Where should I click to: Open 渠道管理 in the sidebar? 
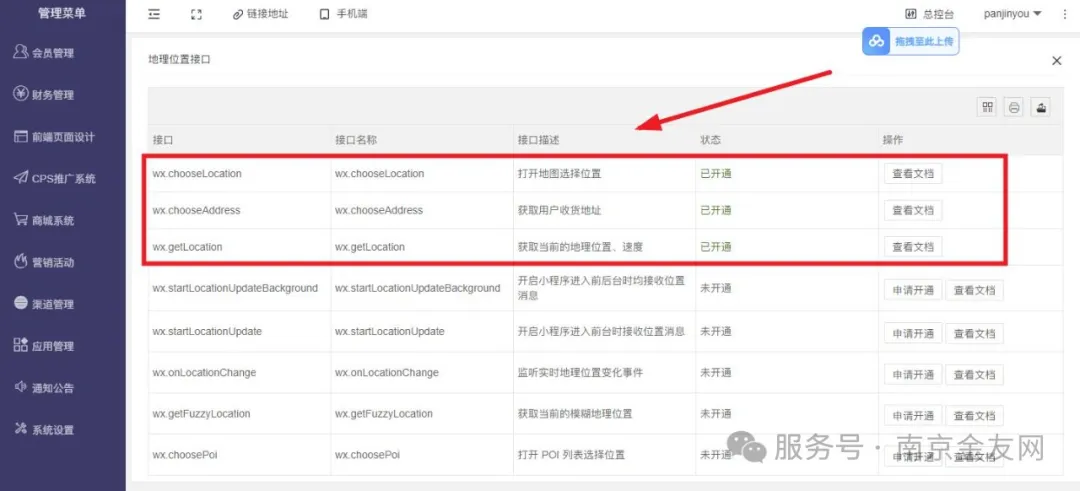tap(44, 304)
